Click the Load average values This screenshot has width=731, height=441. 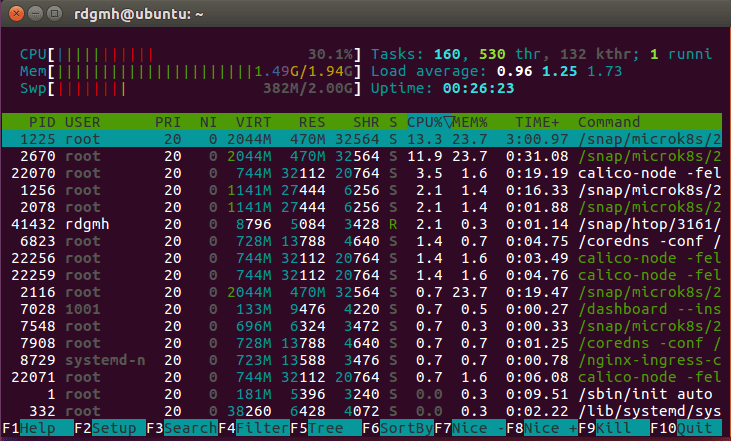pyautogui.click(x=559, y=71)
